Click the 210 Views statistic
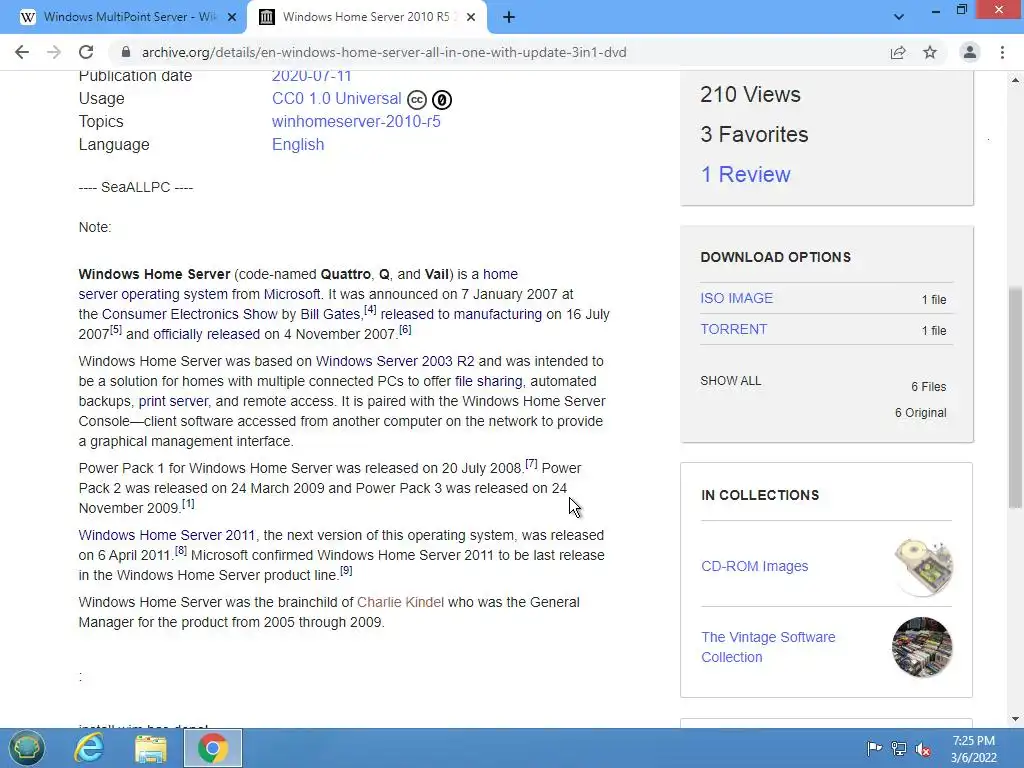1024x768 pixels. coord(750,95)
